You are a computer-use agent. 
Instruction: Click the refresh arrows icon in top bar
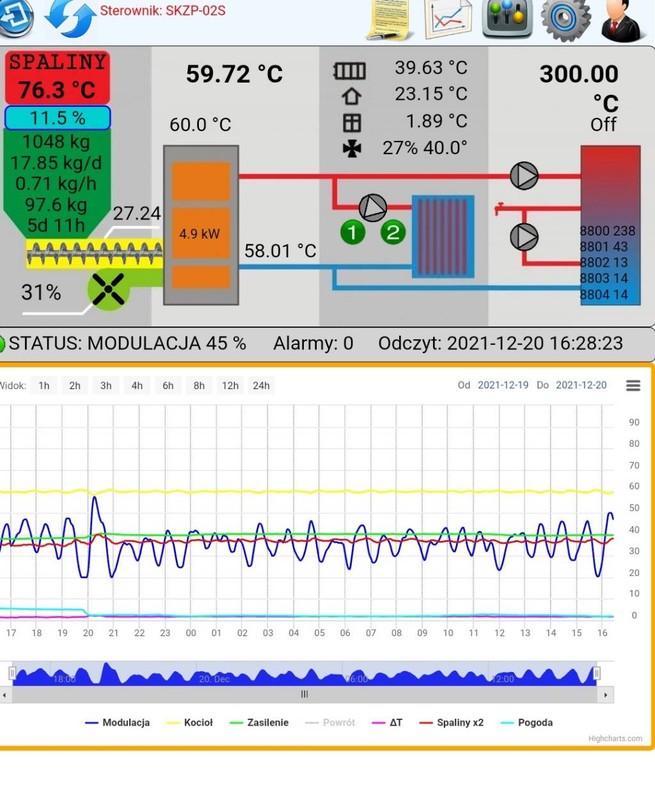click(68, 18)
